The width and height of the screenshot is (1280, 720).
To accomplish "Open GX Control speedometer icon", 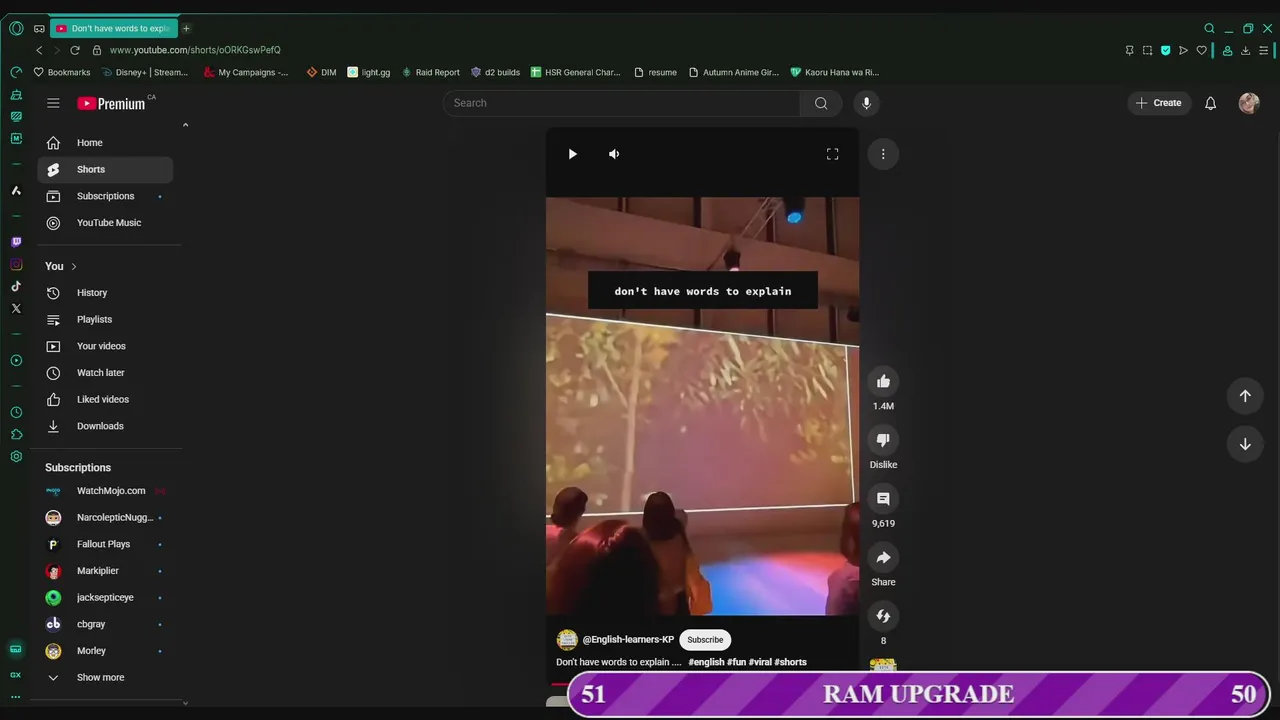I will [x=16, y=72].
